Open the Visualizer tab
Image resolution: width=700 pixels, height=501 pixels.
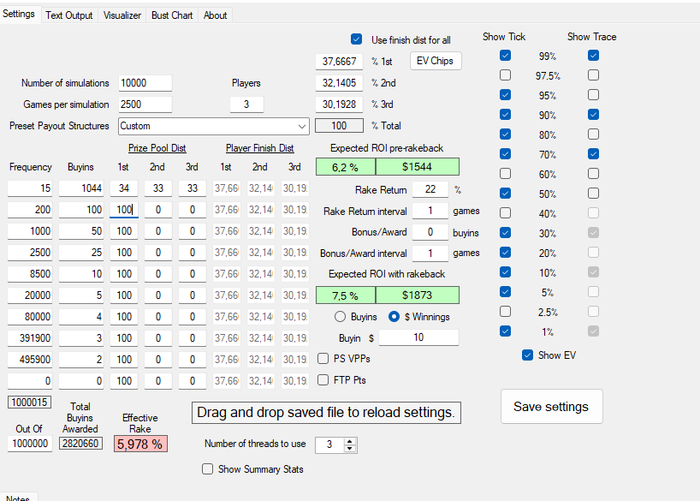click(122, 15)
